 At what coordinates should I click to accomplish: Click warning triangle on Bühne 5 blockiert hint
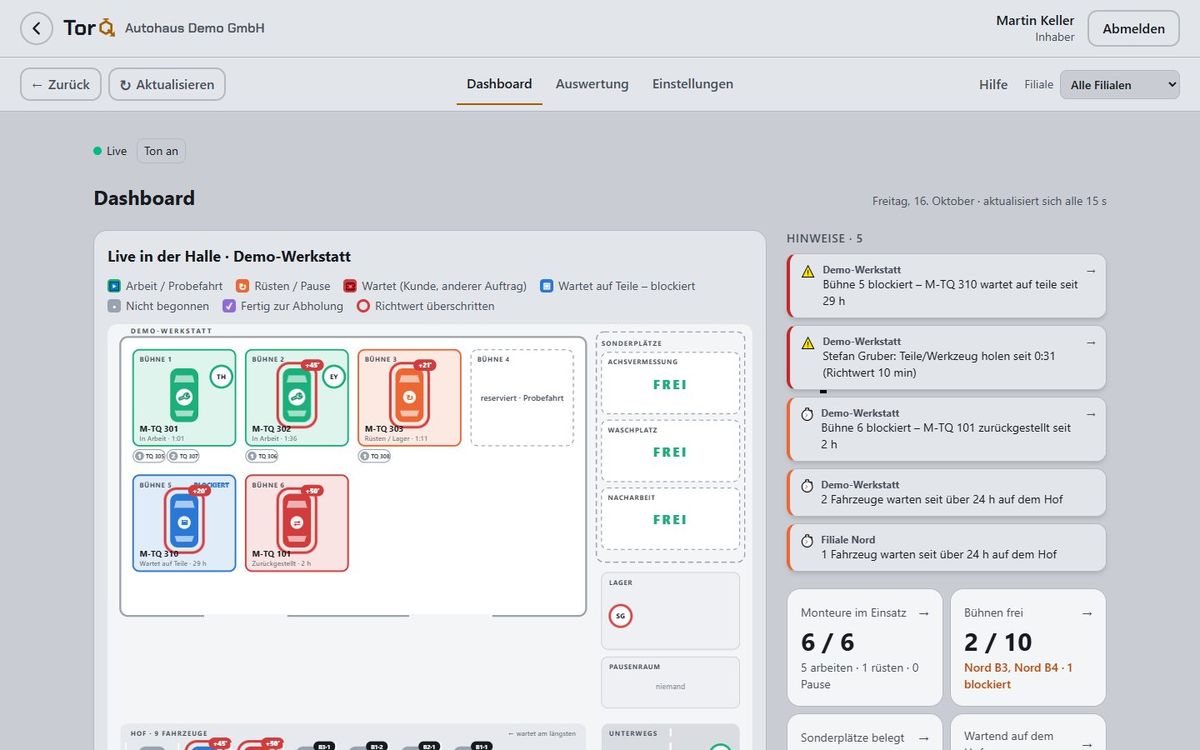tap(808, 271)
